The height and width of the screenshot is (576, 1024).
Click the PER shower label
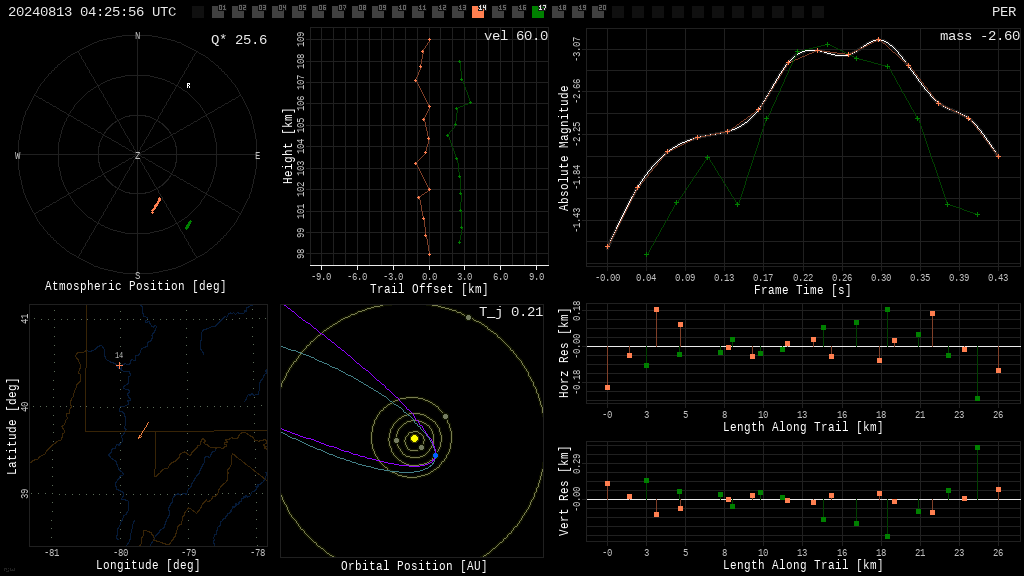coord(1004,12)
